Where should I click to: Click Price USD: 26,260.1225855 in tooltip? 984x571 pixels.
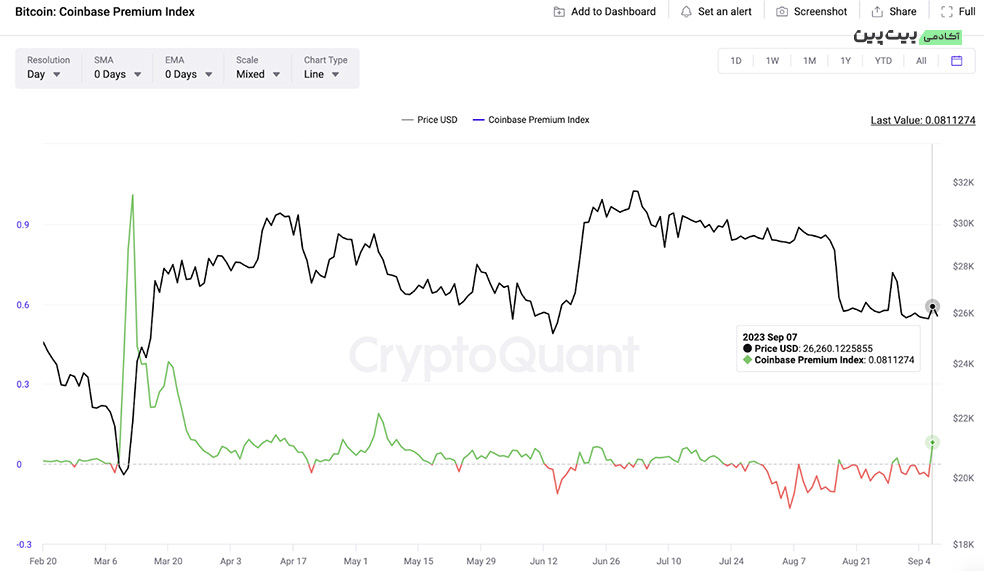click(808, 349)
